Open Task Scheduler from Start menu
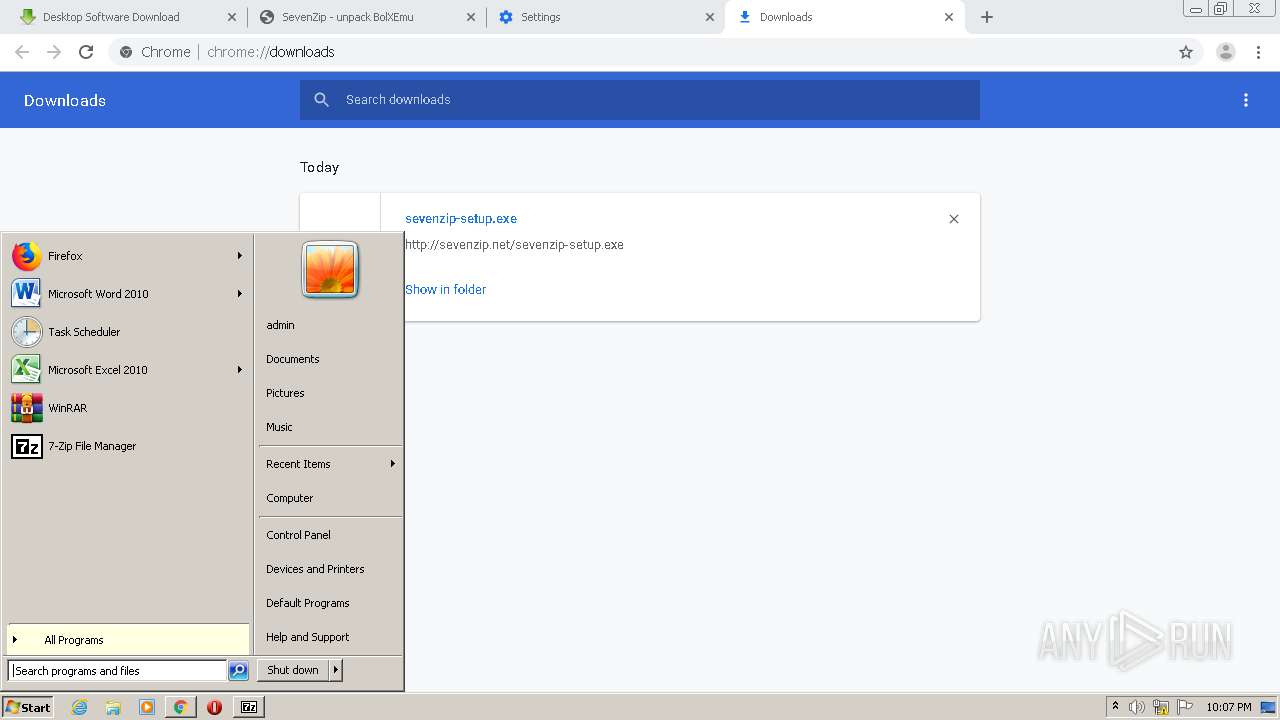This screenshot has width=1280, height=720. pyautogui.click(x=127, y=332)
